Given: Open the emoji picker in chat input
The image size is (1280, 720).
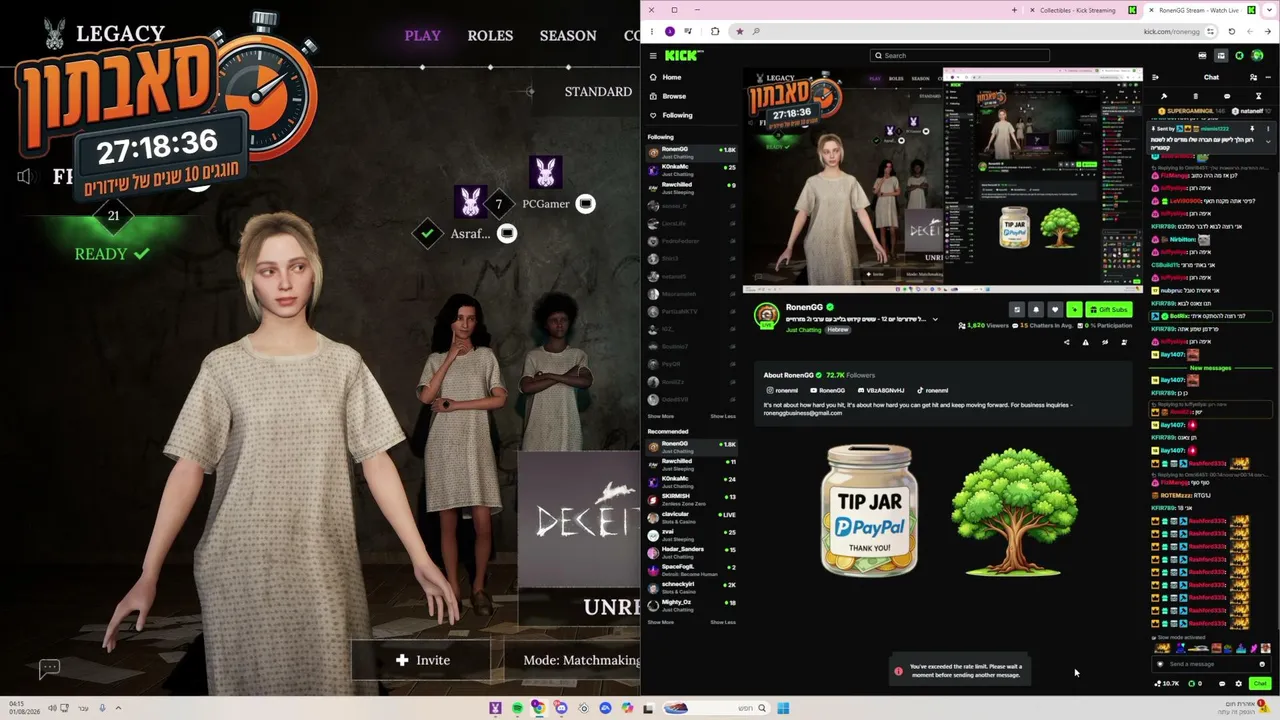Looking at the screenshot, I should [x=1262, y=664].
